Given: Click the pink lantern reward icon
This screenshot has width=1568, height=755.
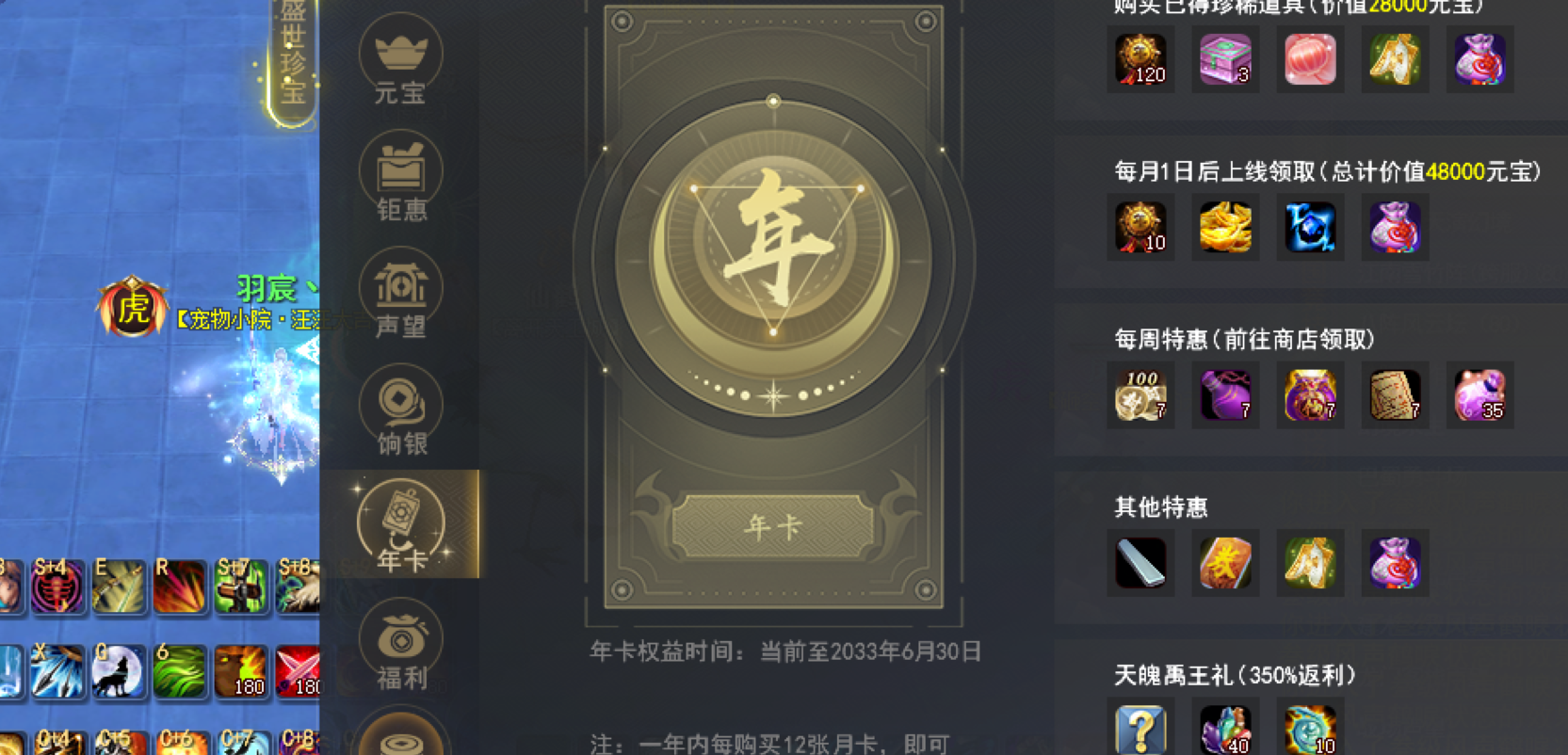Looking at the screenshot, I should coord(1310,59).
